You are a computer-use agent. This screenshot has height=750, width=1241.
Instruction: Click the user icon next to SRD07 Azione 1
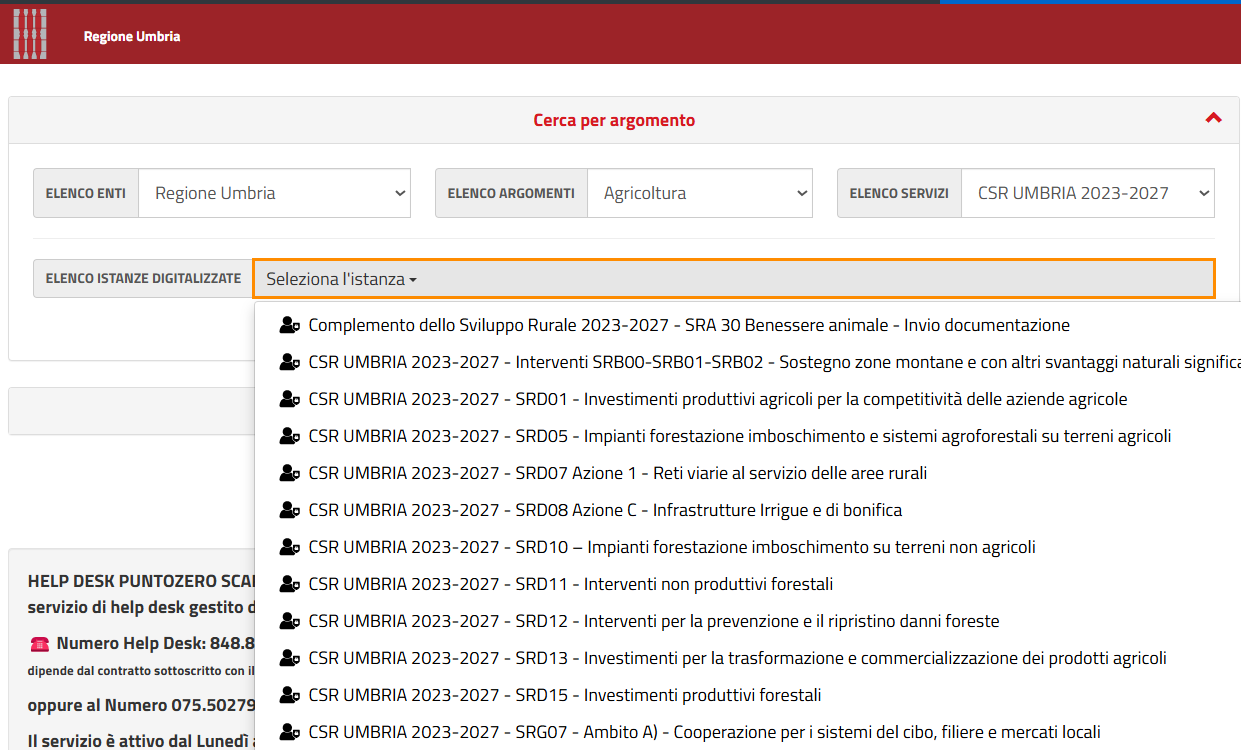click(x=290, y=473)
